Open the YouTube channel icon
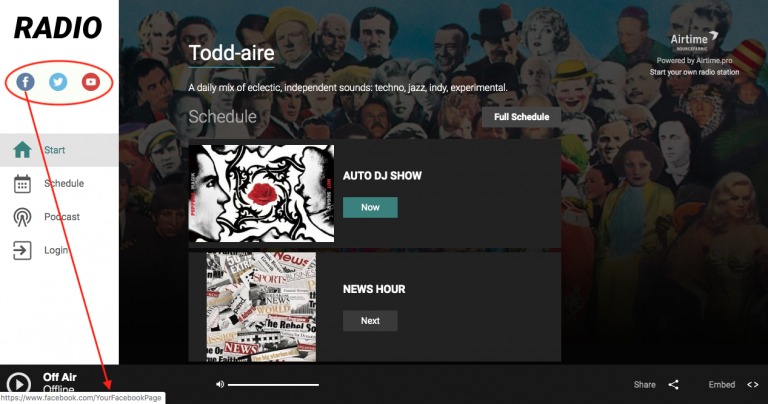 pyautogui.click(x=91, y=82)
